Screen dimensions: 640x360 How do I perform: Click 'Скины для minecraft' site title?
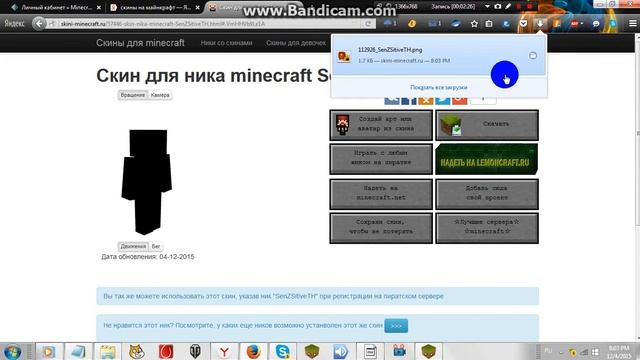point(140,43)
